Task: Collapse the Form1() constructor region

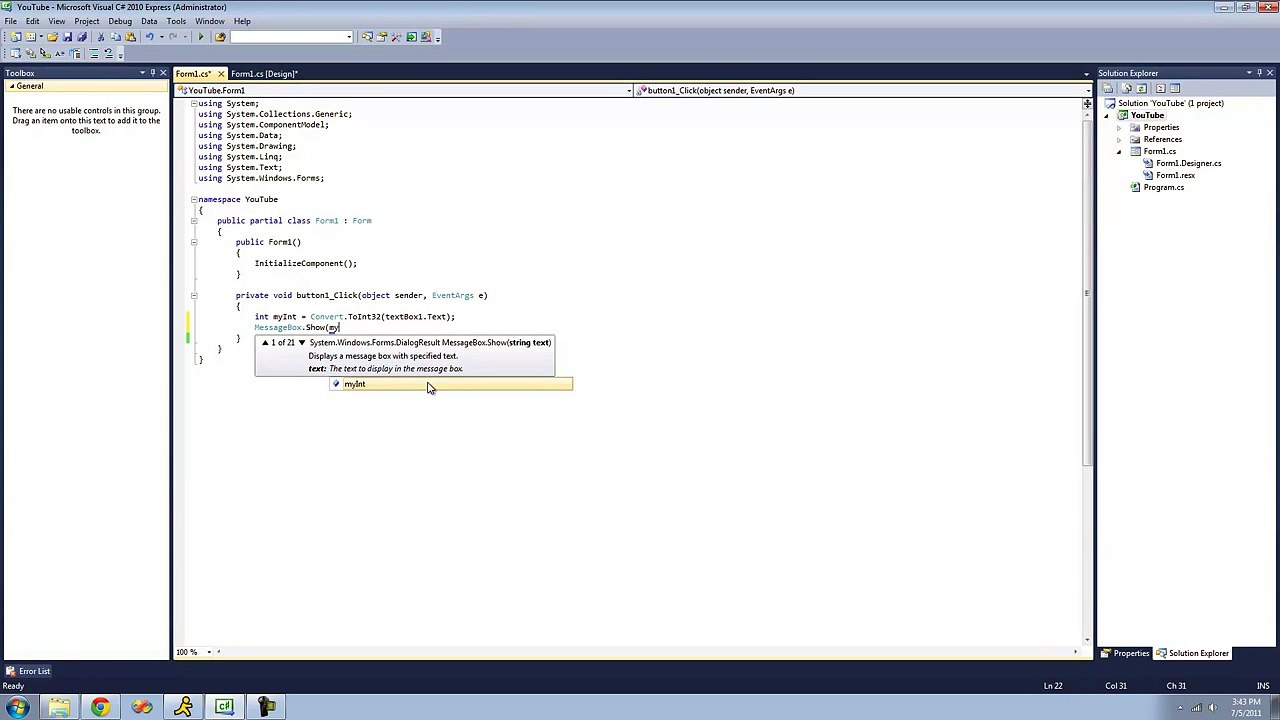Action: [x=194, y=242]
